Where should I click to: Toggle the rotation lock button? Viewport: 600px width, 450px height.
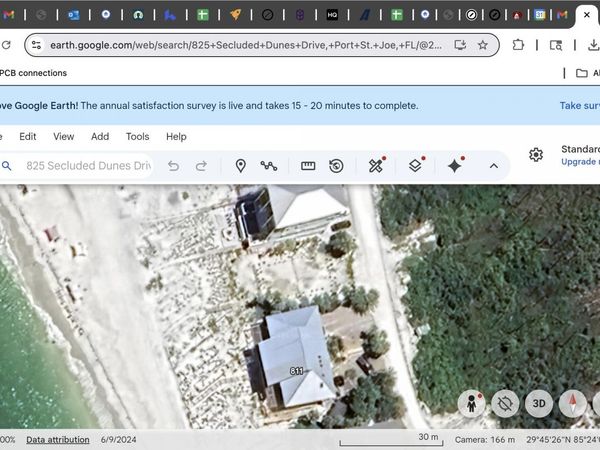(505, 404)
